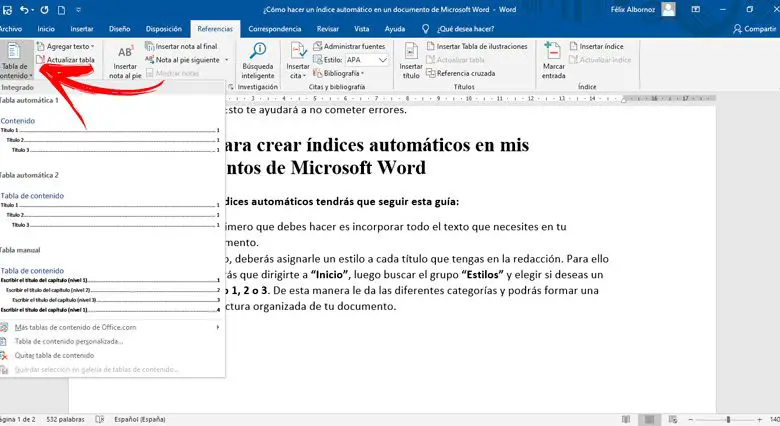Click Referencia cruzada
Viewport: 780px width, 426px height.
[461, 73]
